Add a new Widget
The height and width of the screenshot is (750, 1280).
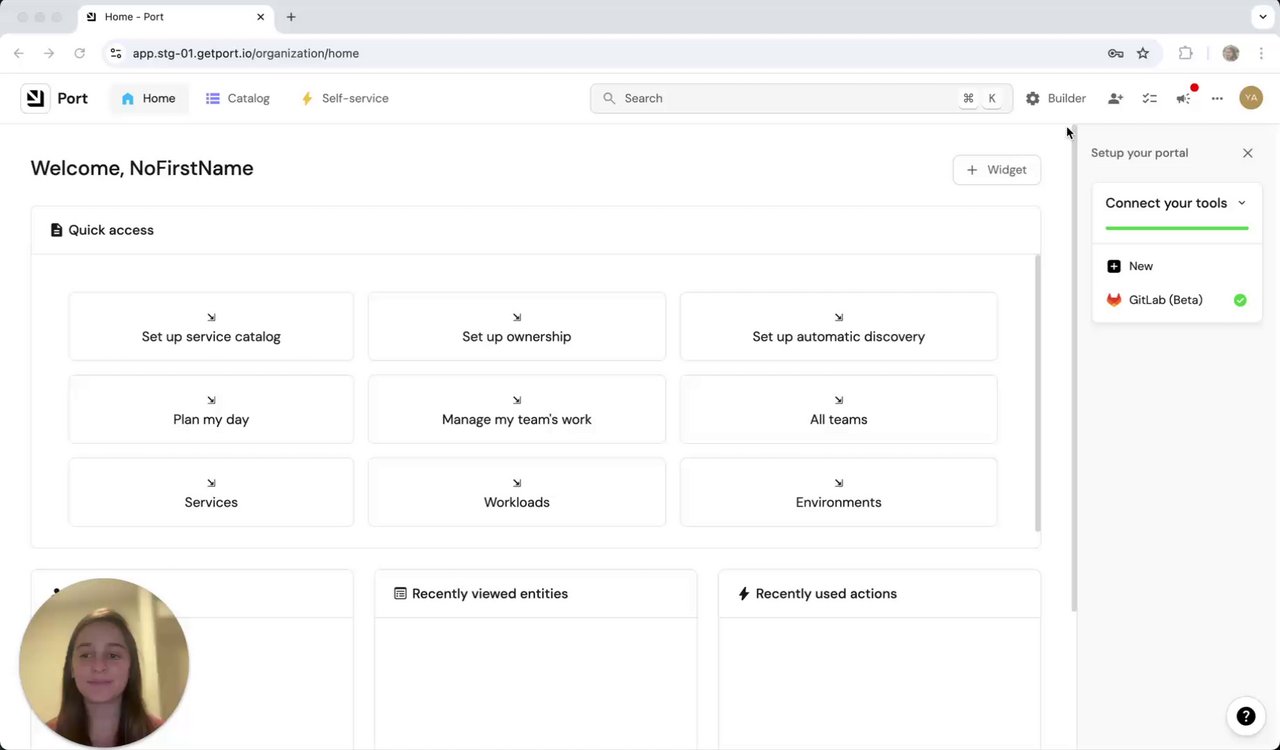pos(996,170)
